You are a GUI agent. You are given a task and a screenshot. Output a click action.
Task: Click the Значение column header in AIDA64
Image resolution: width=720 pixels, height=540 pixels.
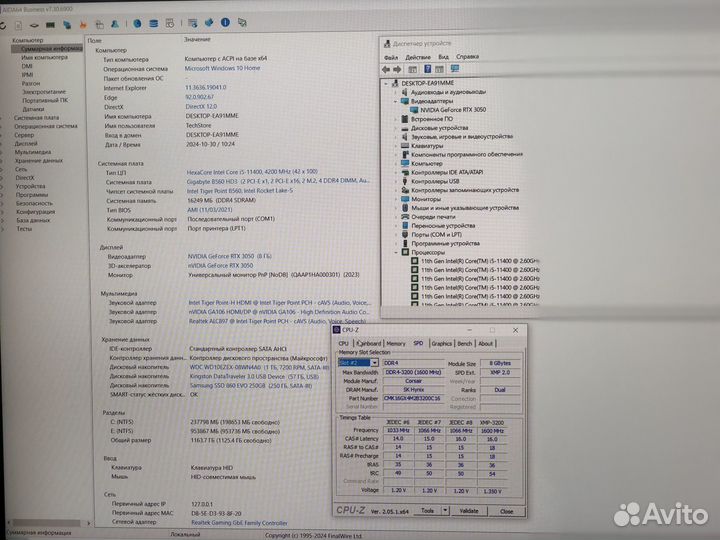197,39
